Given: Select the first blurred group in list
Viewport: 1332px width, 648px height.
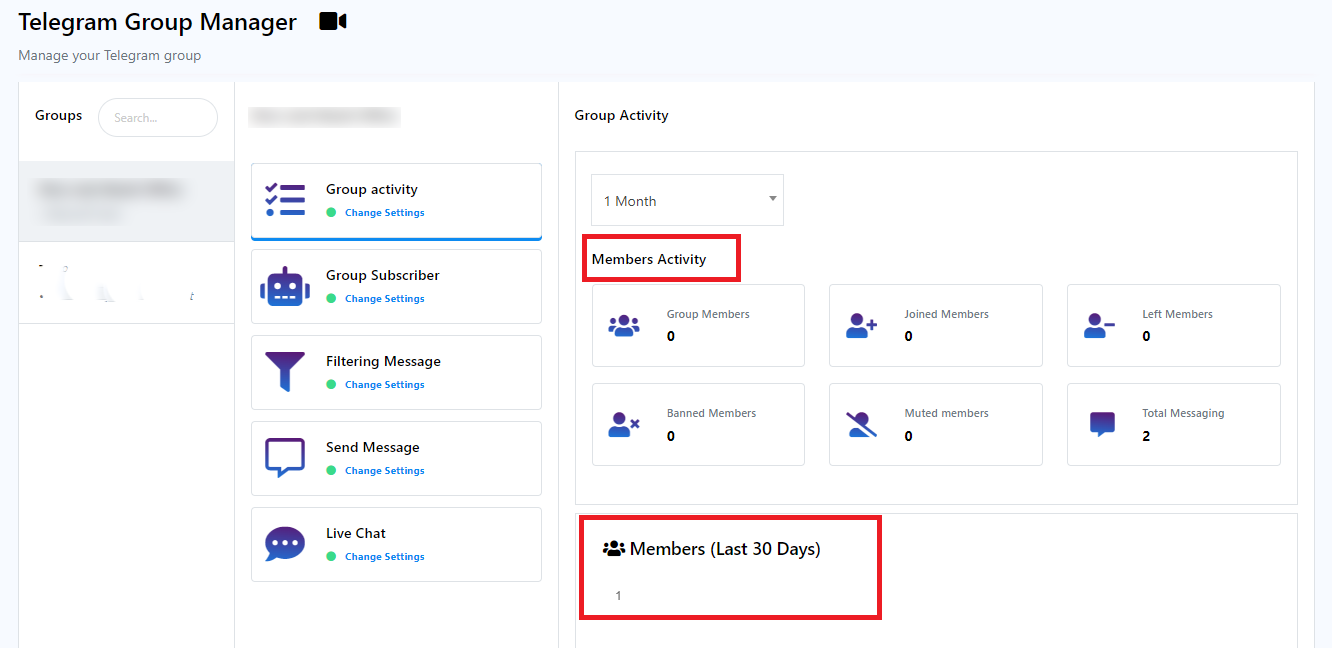Looking at the screenshot, I should click(x=126, y=200).
